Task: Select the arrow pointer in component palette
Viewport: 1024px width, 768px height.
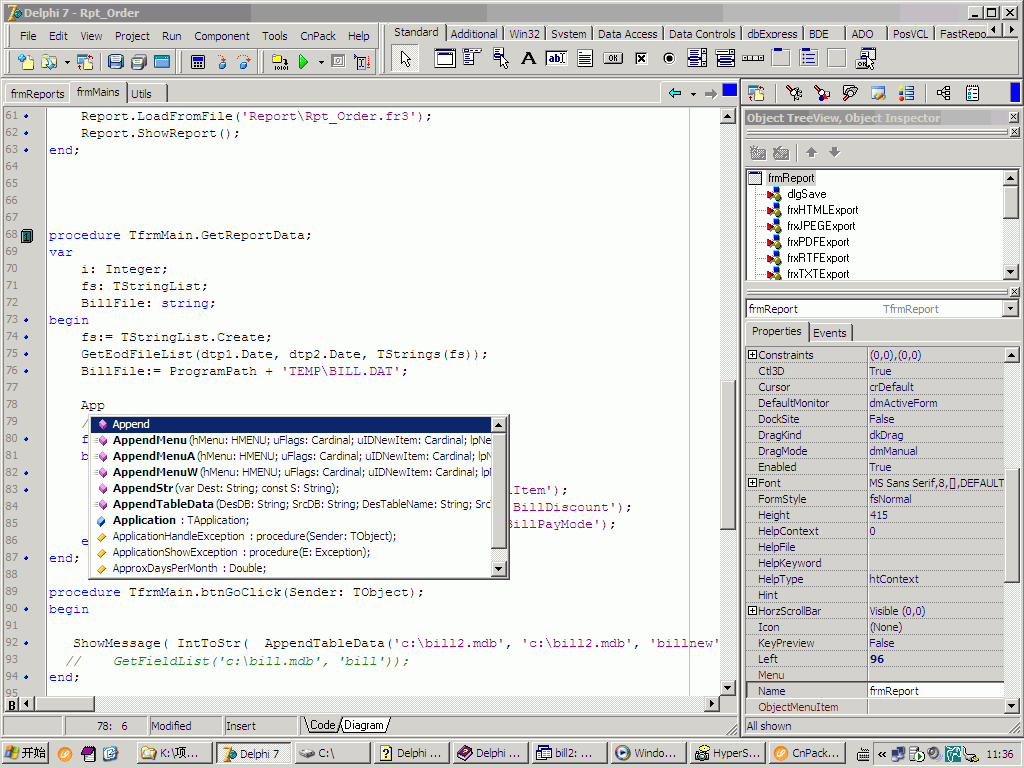Action: [x=405, y=58]
